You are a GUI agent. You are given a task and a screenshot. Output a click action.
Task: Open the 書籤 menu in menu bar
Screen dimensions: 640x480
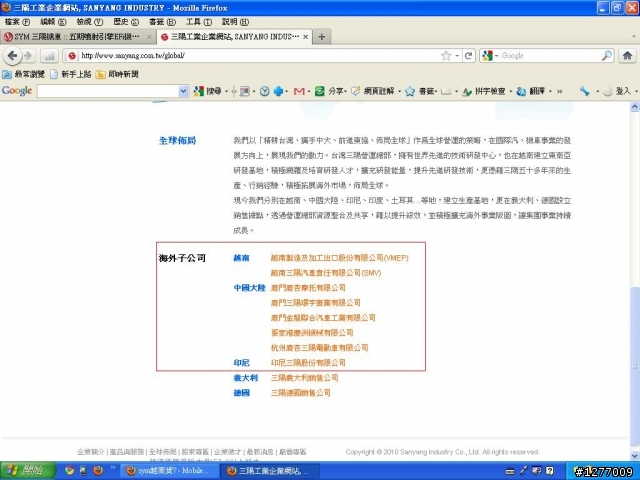[x=162, y=22]
